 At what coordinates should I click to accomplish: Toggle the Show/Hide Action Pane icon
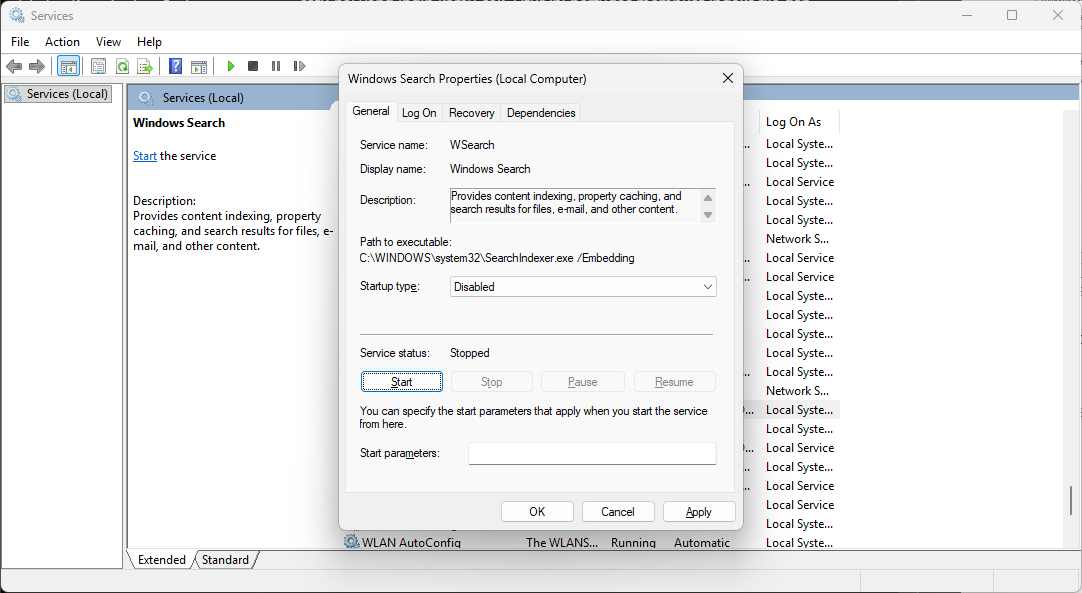pyautogui.click(x=199, y=66)
